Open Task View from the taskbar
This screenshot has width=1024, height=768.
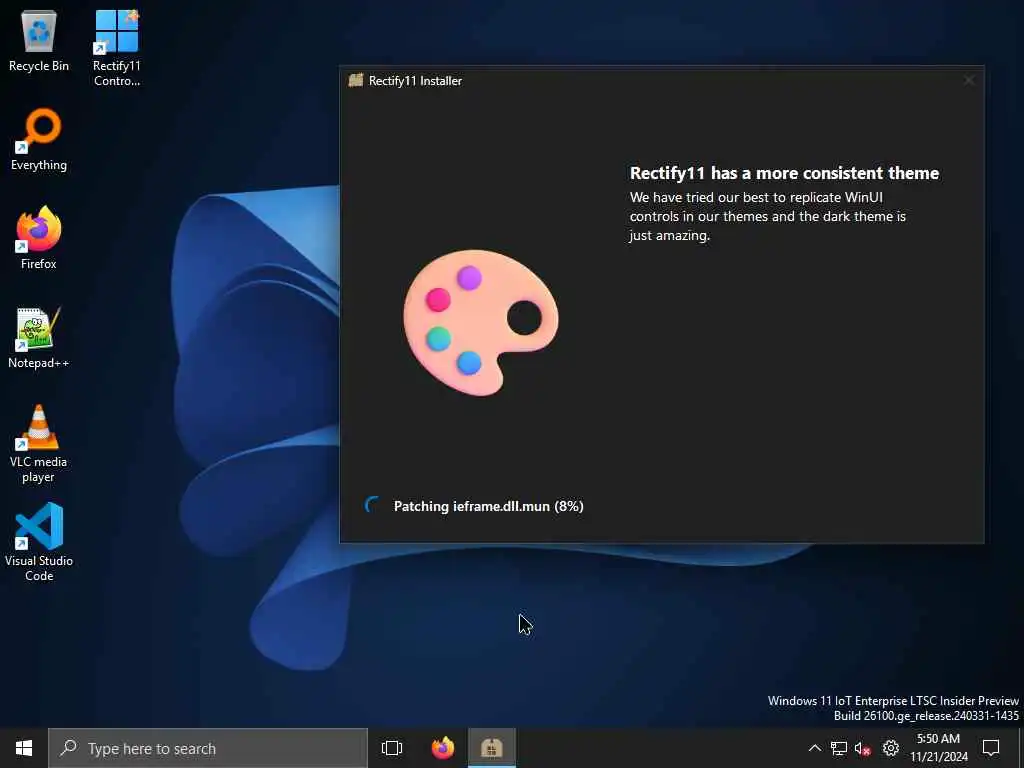(x=392, y=748)
